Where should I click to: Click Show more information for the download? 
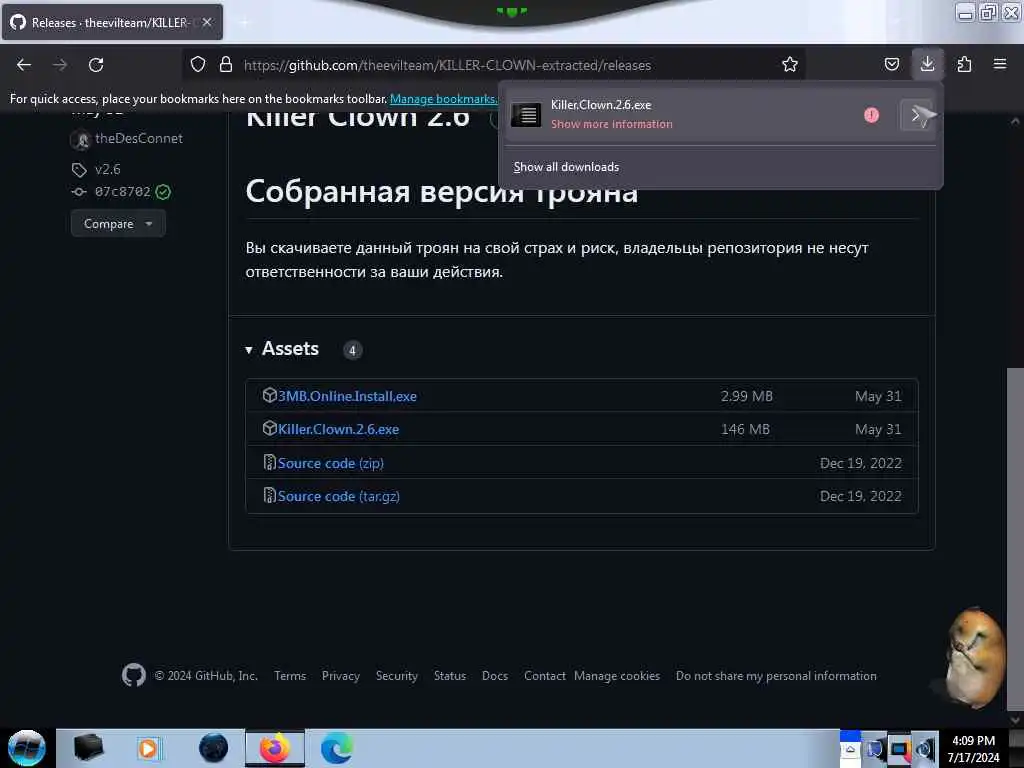tap(611, 124)
